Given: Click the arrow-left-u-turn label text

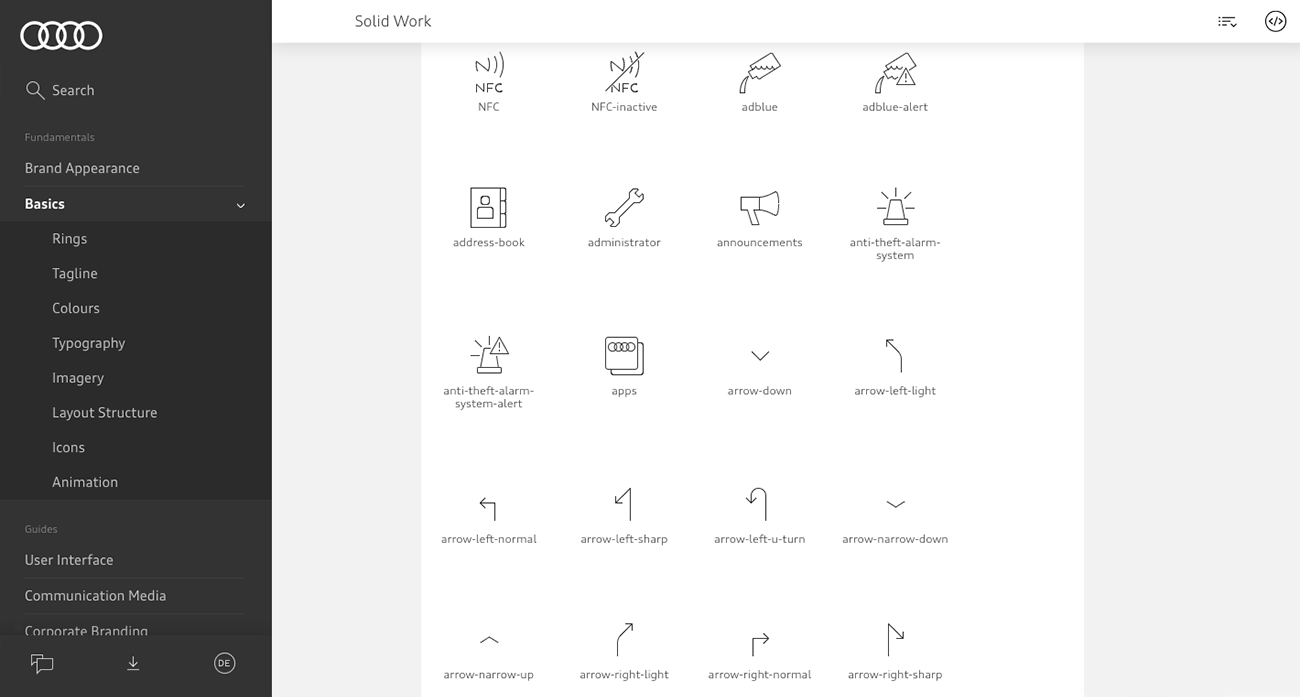Looking at the screenshot, I should 760,539.
